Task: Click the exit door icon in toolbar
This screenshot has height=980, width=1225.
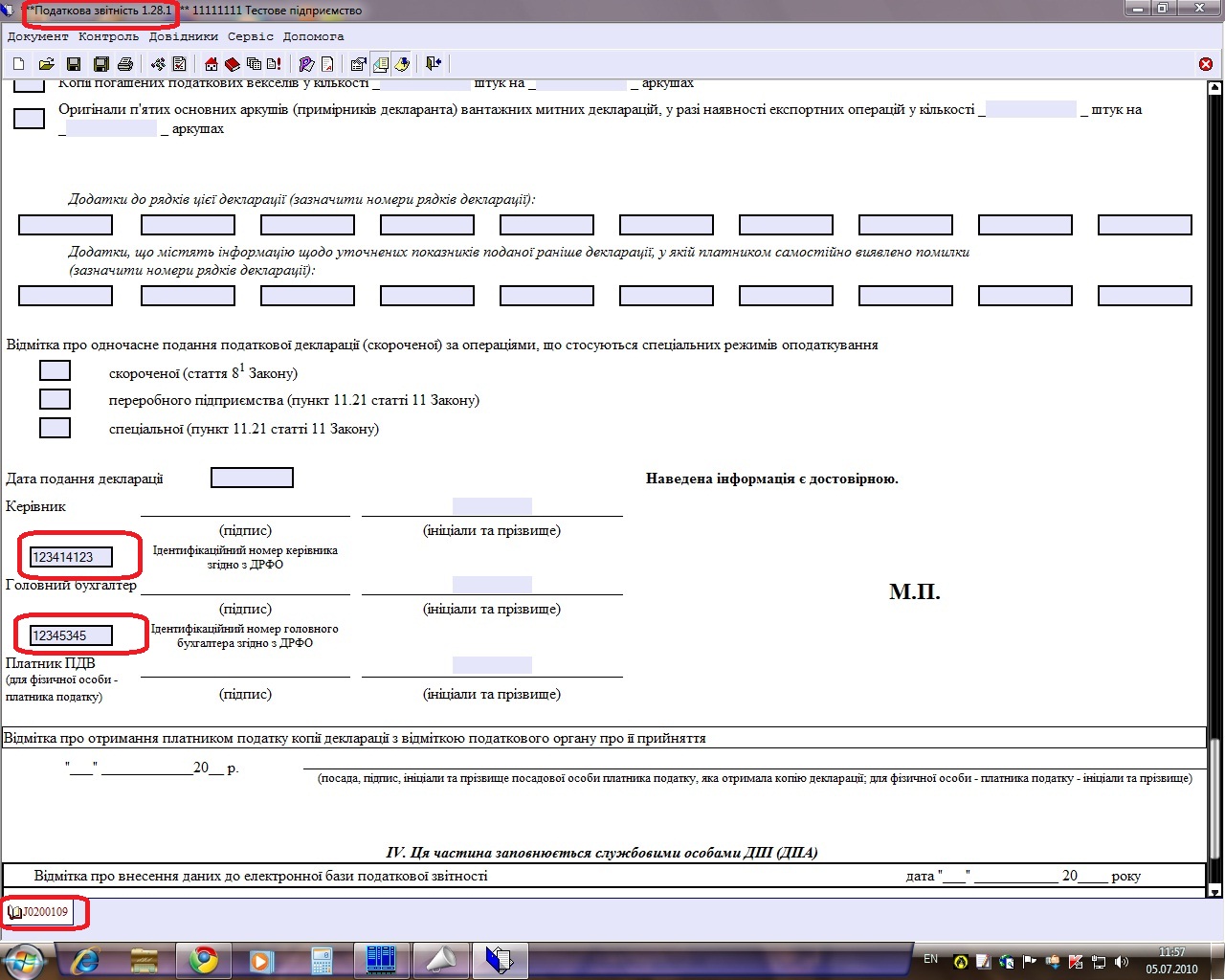Action: pyautogui.click(x=434, y=64)
